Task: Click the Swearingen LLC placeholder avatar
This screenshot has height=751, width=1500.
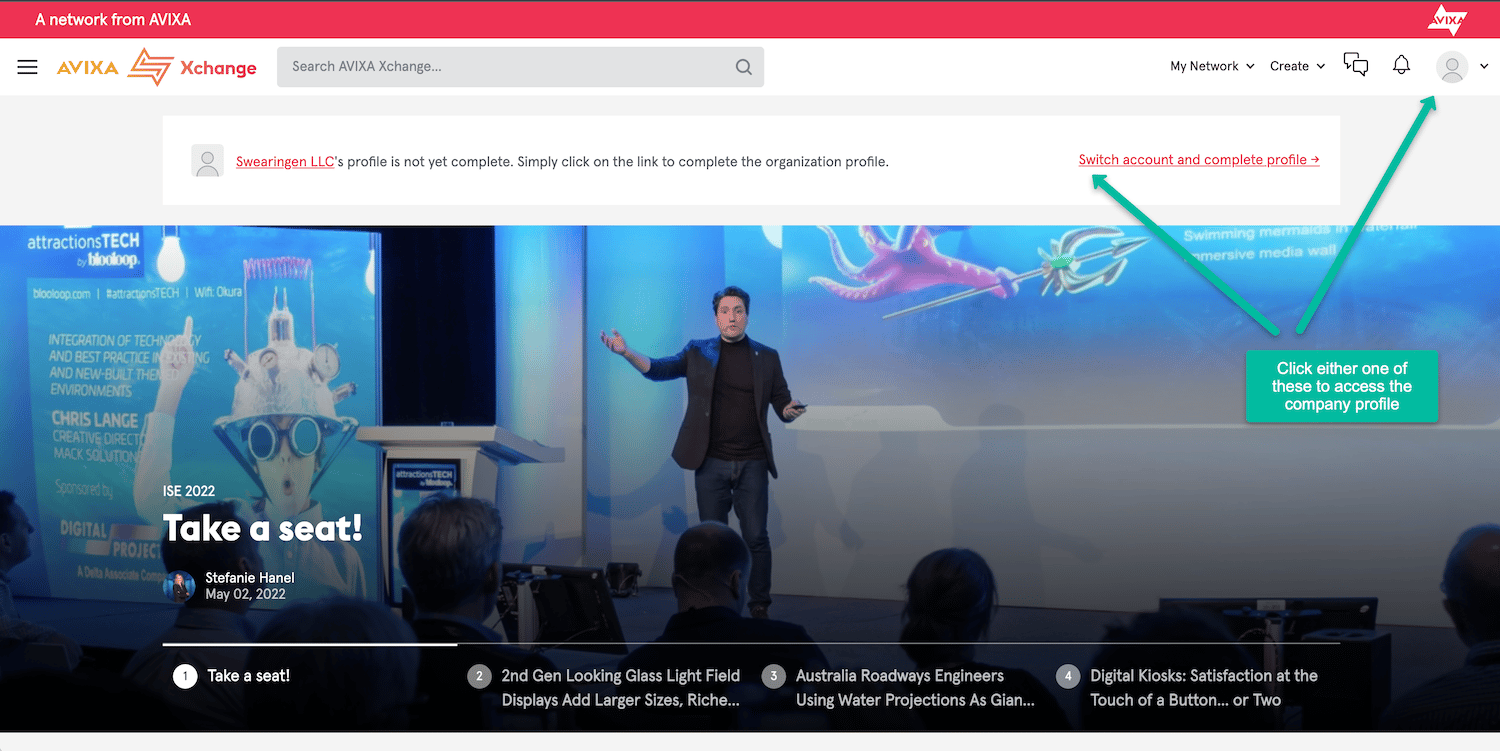Action: click(x=208, y=161)
